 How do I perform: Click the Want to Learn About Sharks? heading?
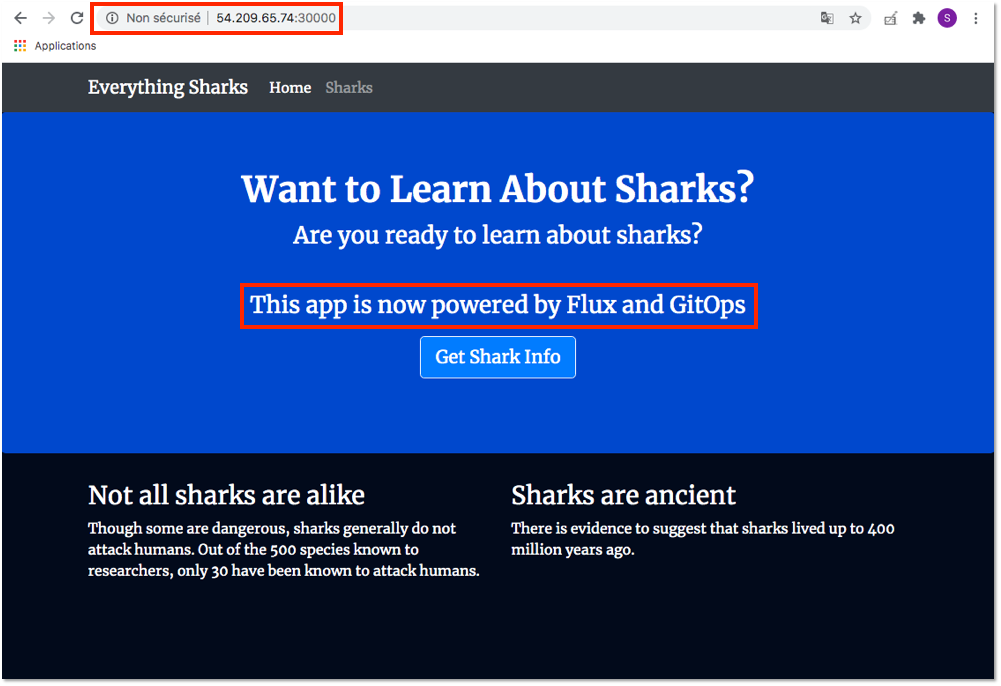(x=498, y=188)
